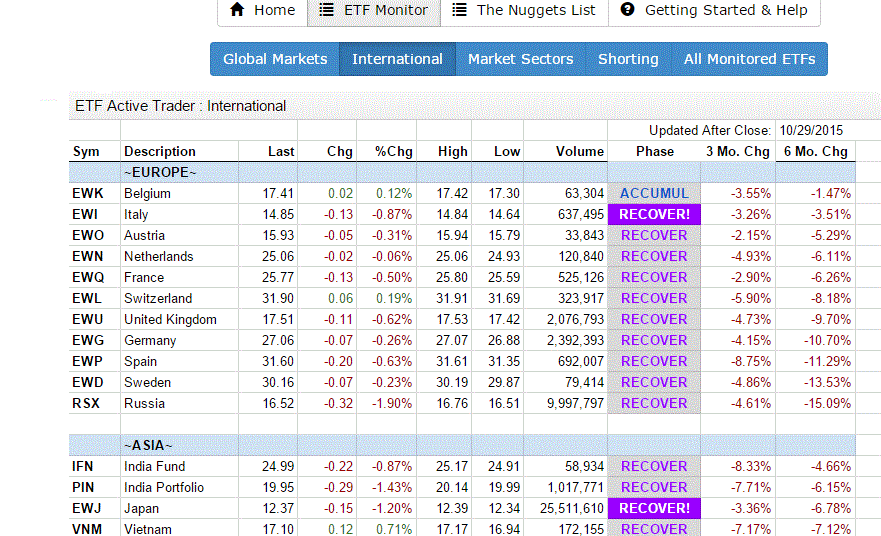Open the Global Markets tab

tap(275, 59)
